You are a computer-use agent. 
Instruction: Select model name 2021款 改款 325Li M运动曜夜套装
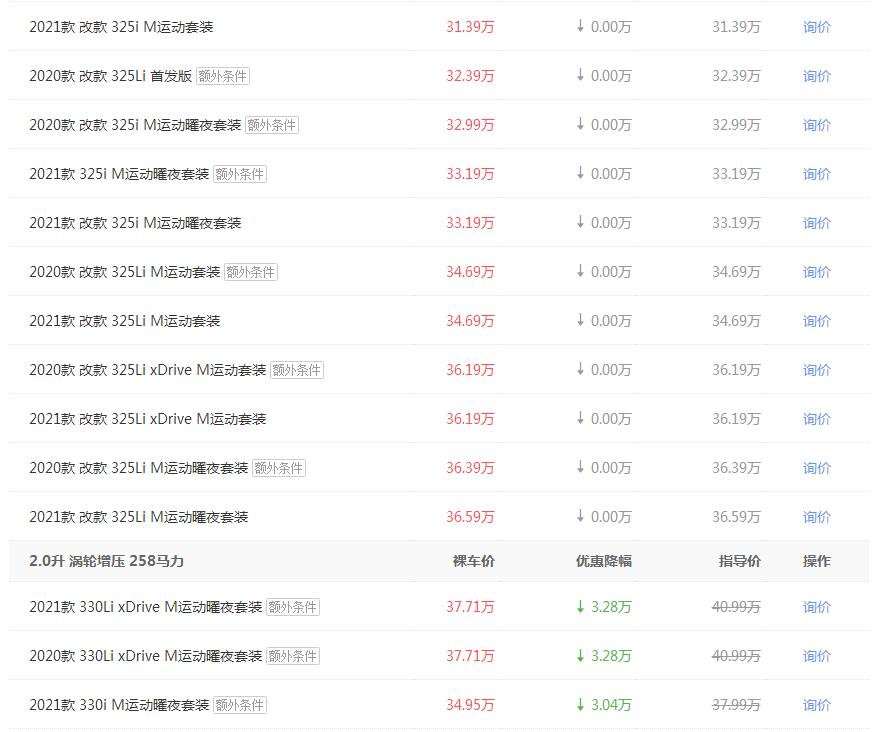(139, 517)
